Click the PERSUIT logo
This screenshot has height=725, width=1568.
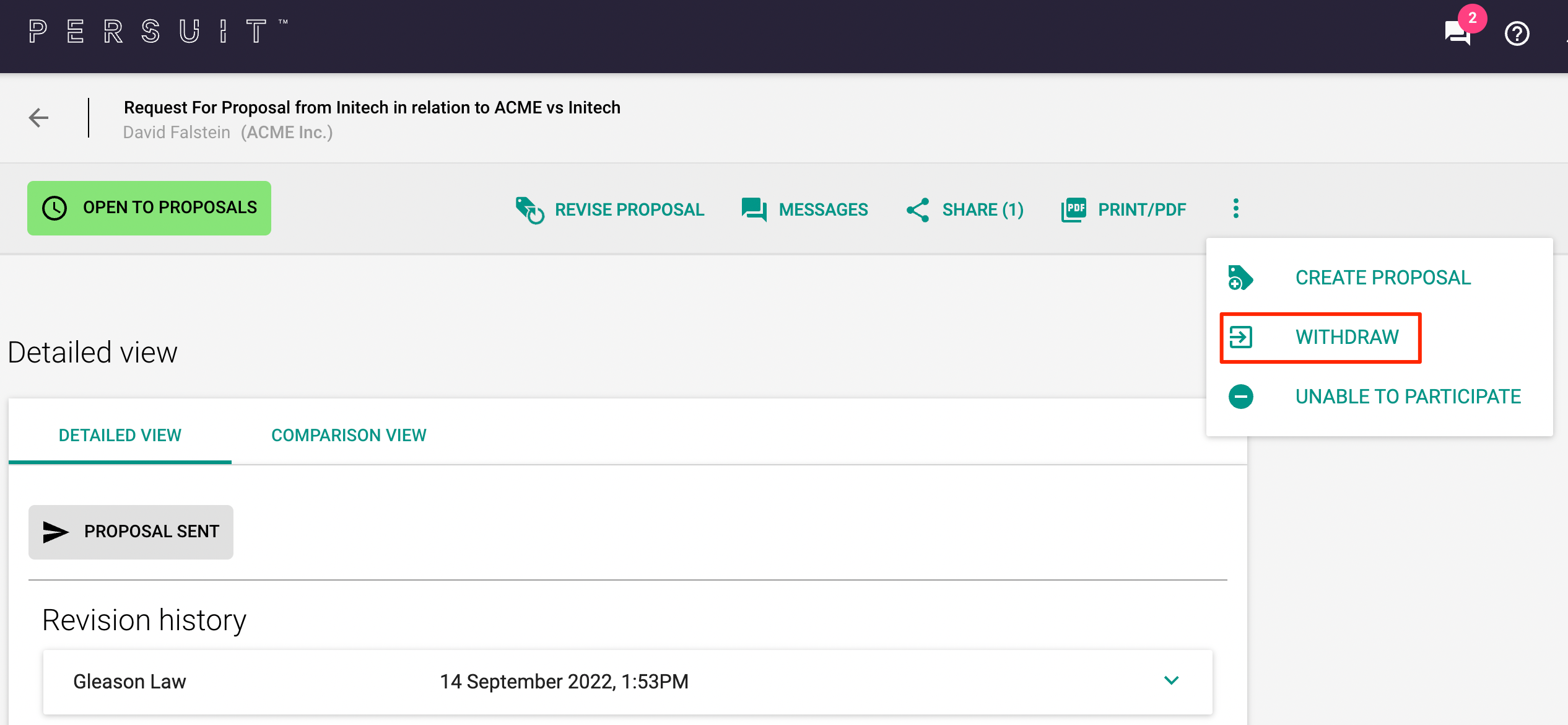(157, 31)
